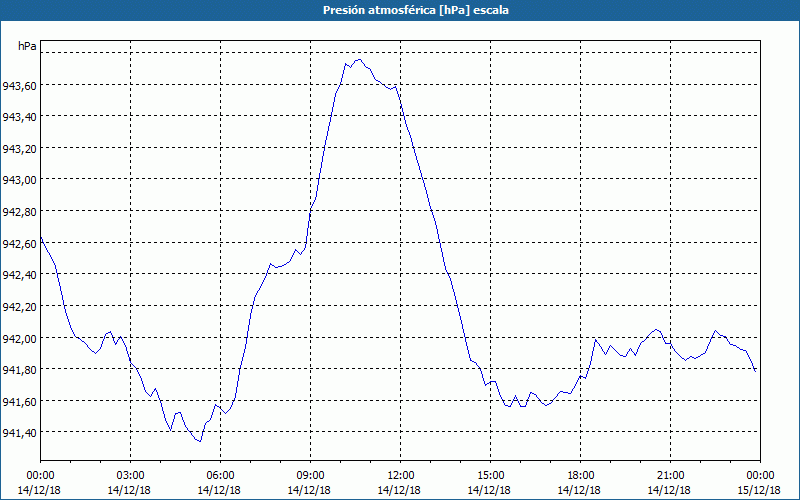The width and height of the screenshot is (800, 500).
Task: Click the 943,20 y-axis value
Action: (x=19, y=149)
